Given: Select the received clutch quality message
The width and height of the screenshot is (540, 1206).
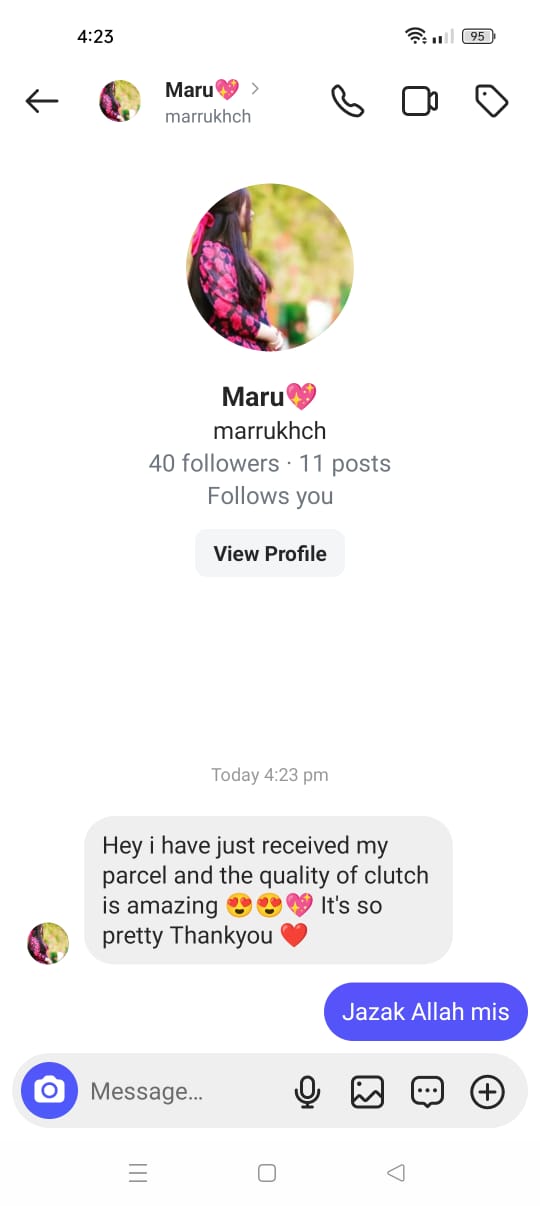Looking at the screenshot, I should (x=268, y=890).
